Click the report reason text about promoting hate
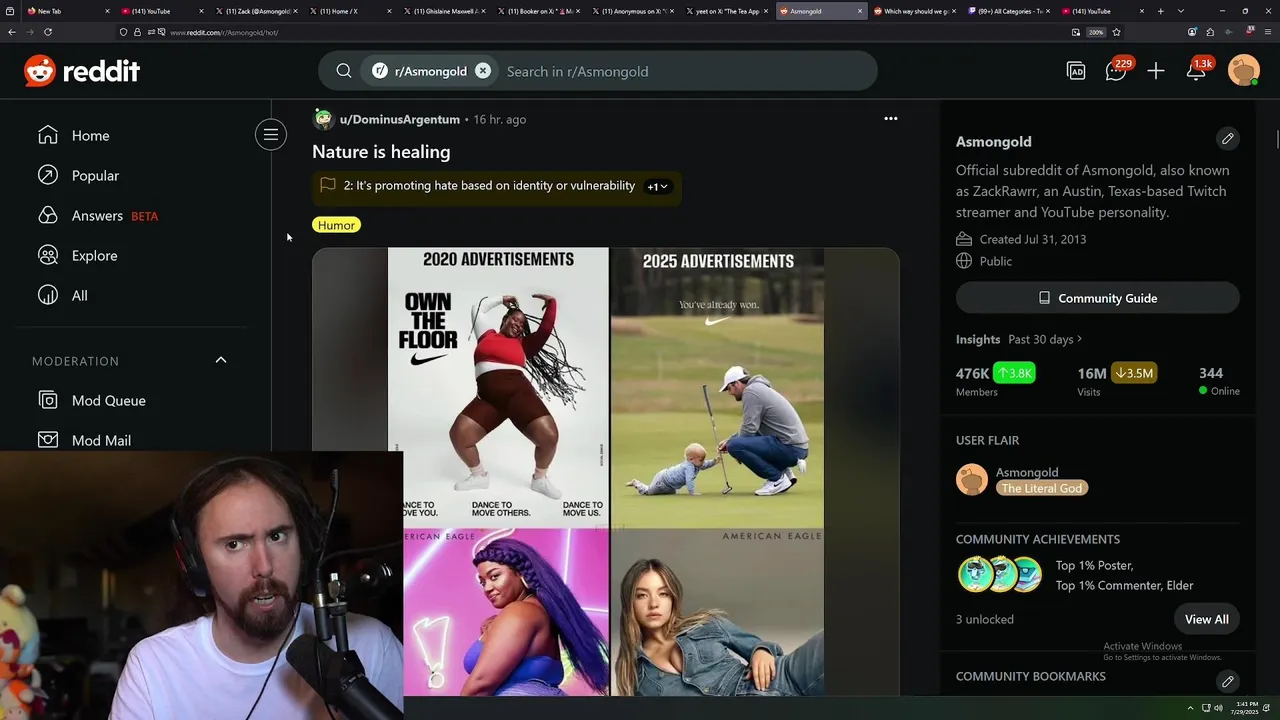The width and height of the screenshot is (1280, 720). (489, 186)
